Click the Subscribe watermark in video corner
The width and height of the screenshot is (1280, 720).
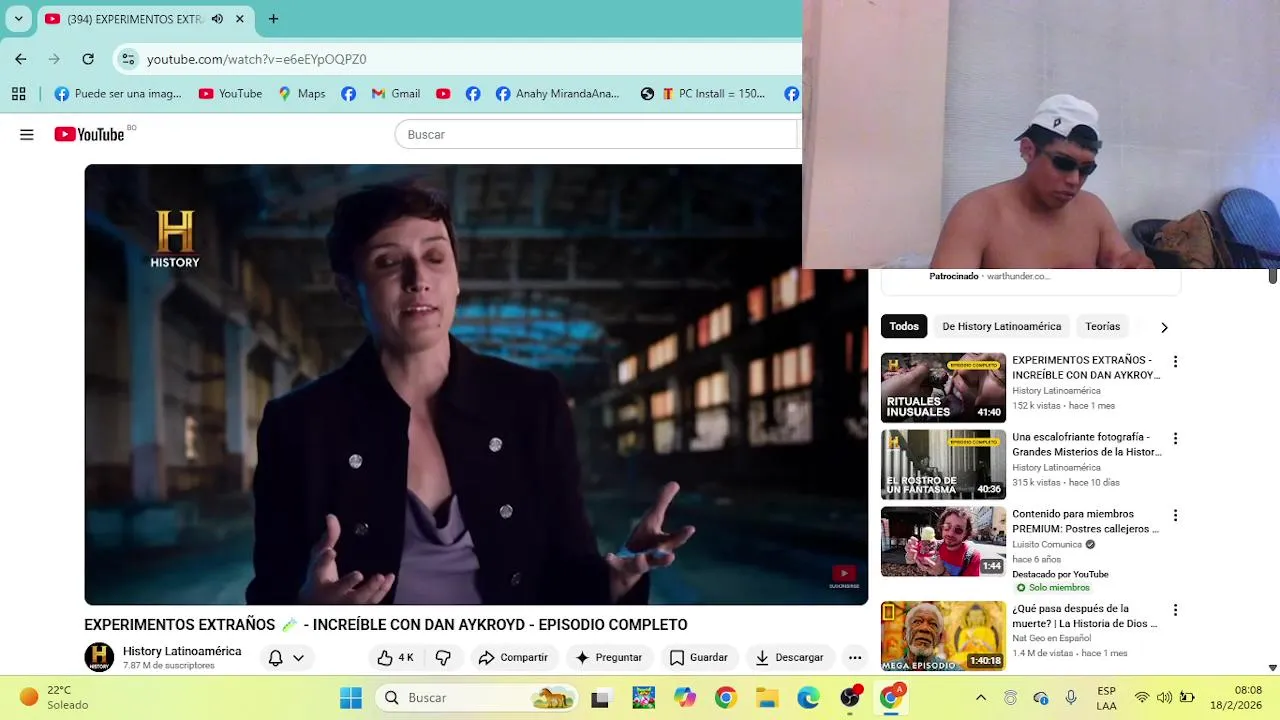click(x=844, y=577)
